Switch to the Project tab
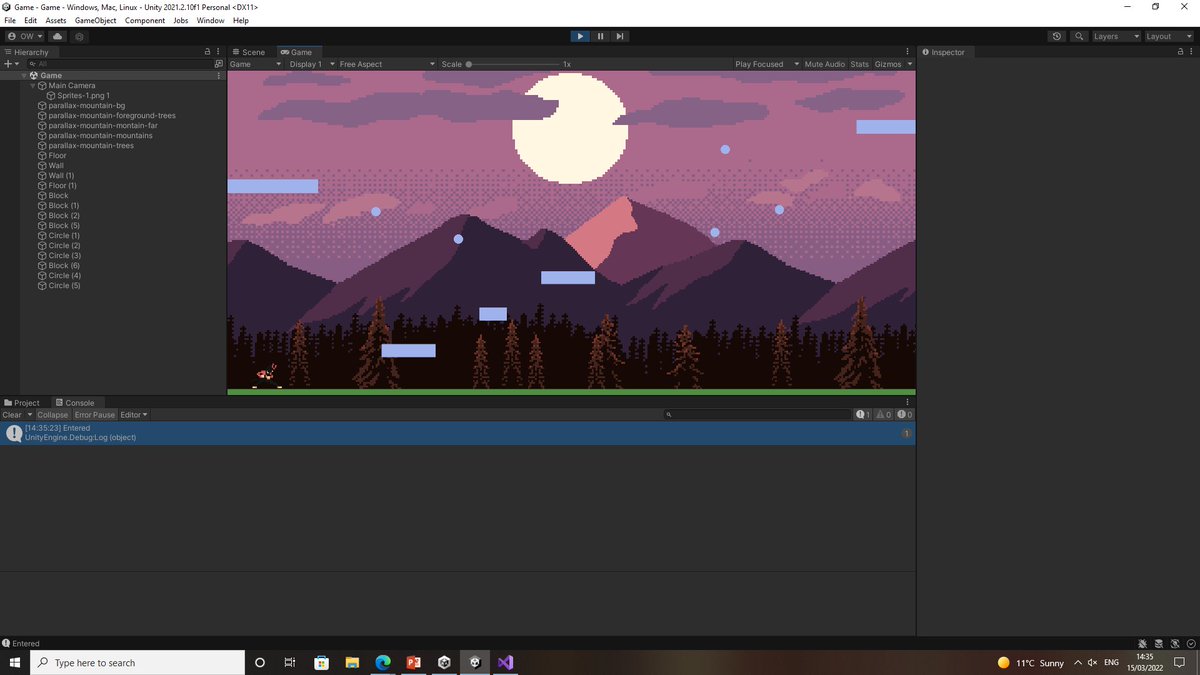This screenshot has width=1200, height=675. (22, 403)
